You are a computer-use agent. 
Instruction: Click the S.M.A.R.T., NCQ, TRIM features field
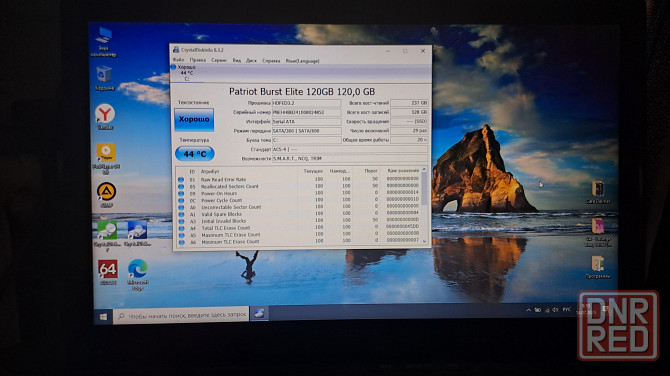click(350, 159)
